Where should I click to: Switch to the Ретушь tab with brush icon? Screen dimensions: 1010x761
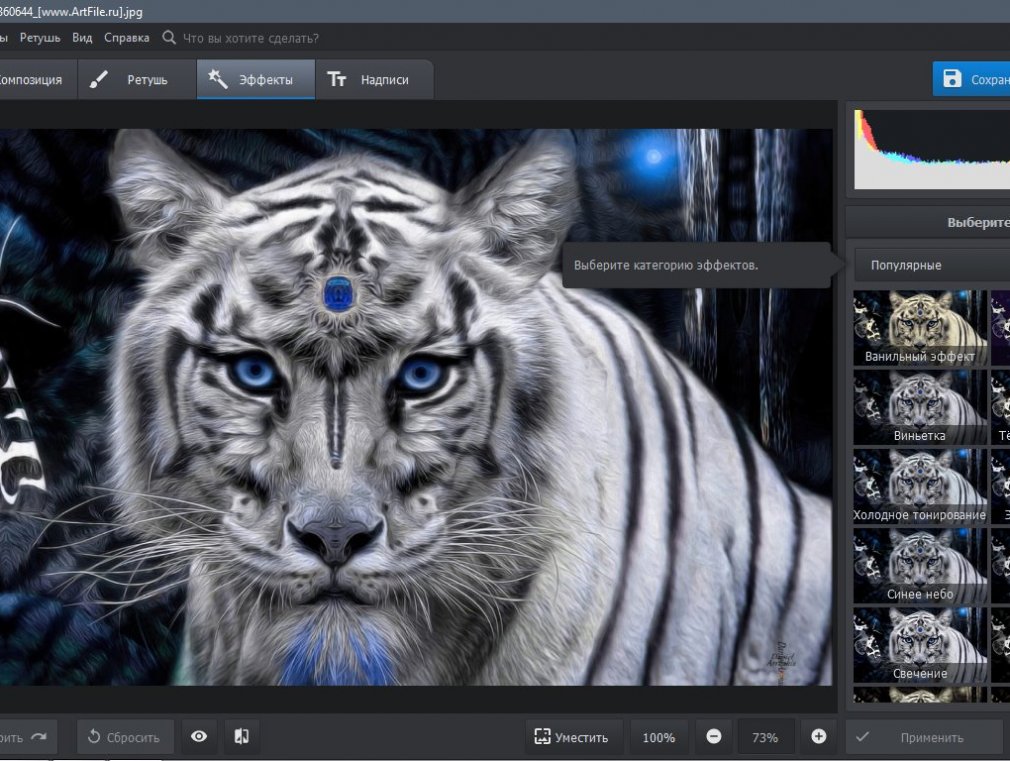pos(137,79)
